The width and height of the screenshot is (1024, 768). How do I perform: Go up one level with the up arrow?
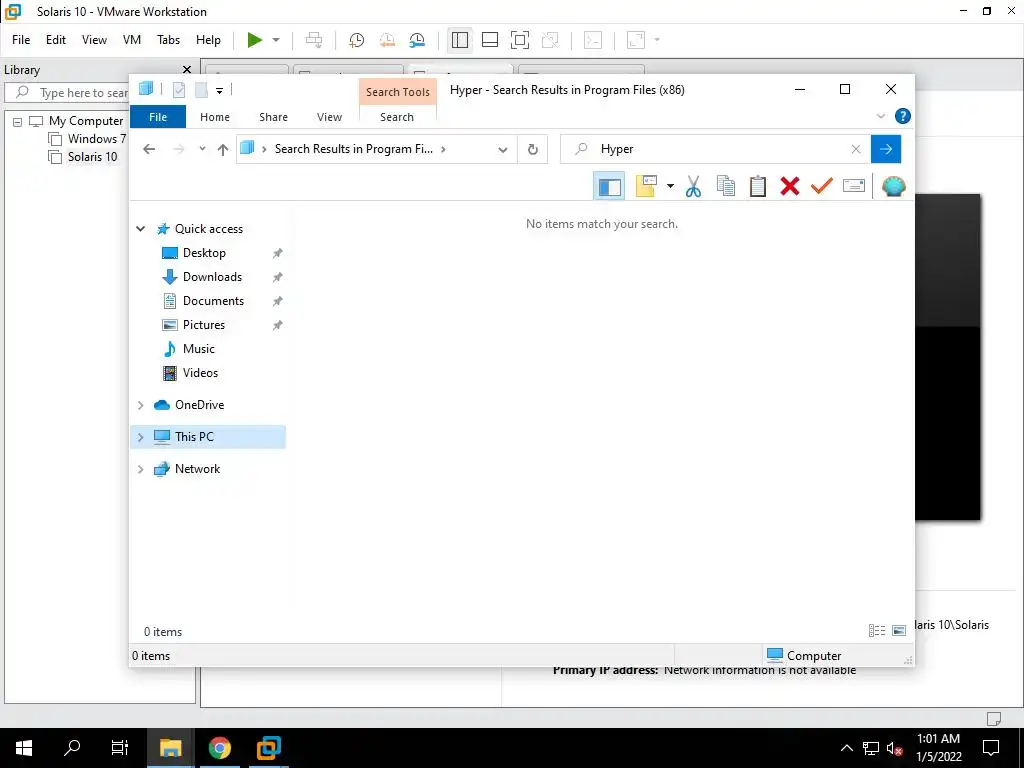(223, 150)
